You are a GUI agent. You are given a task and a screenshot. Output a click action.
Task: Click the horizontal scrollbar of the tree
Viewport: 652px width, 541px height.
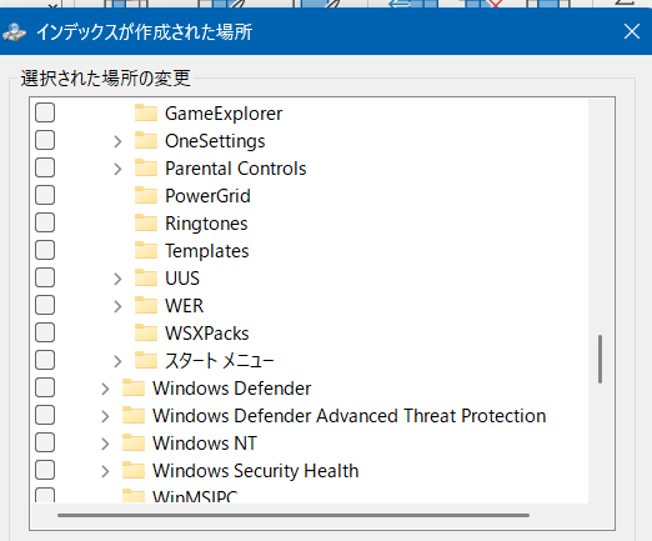[293, 515]
